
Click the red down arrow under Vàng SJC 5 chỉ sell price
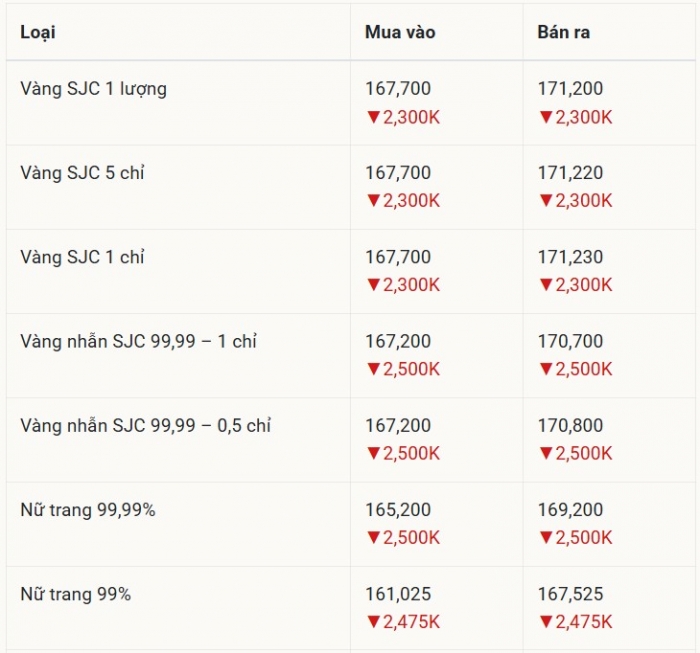546,201
